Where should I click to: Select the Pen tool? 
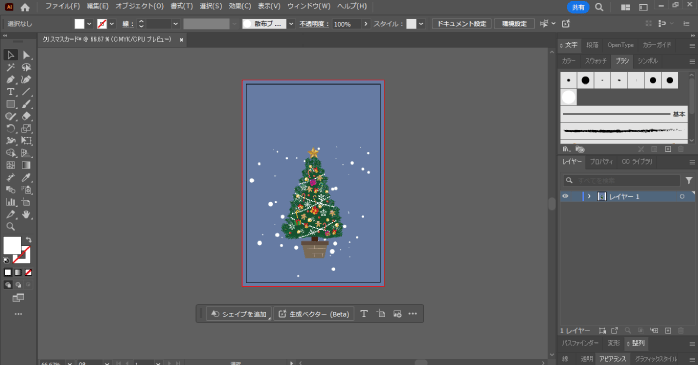coord(11,80)
